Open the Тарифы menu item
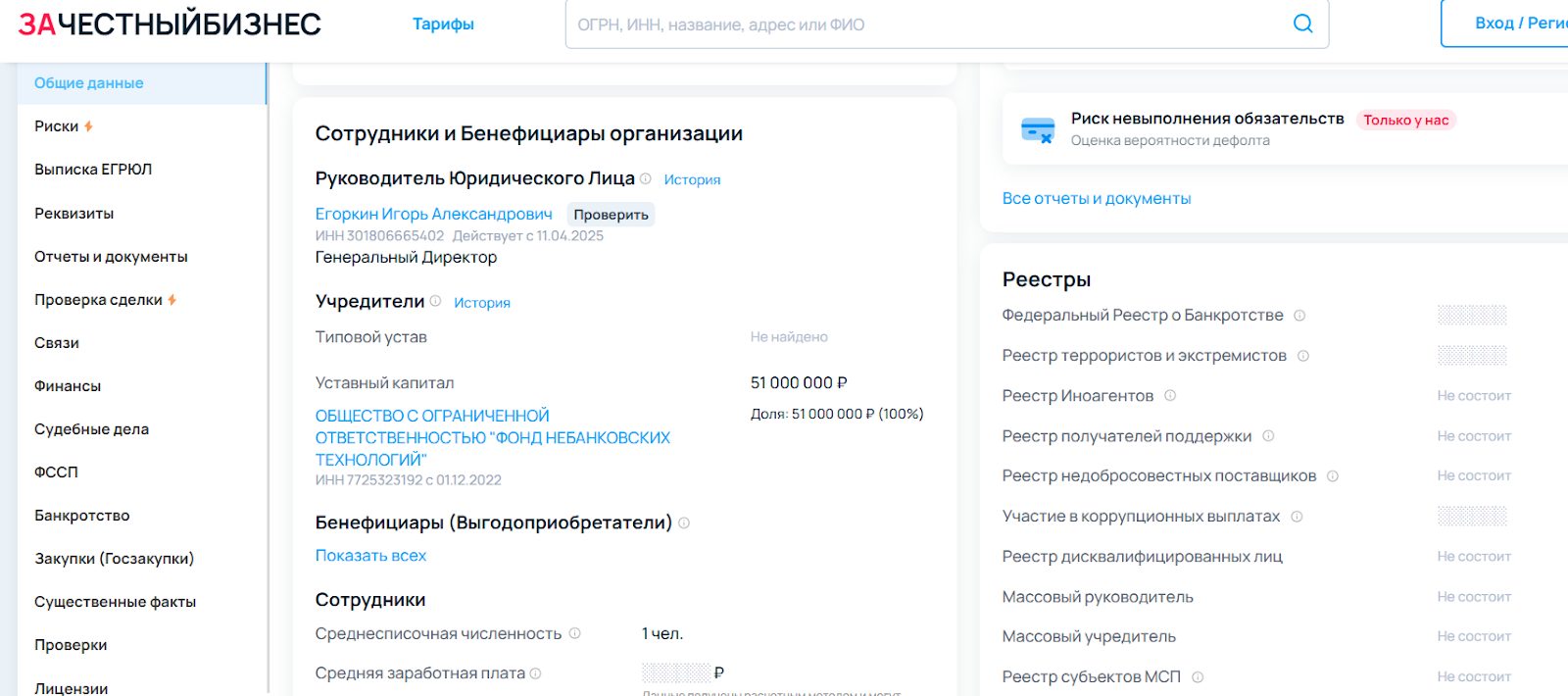Image resolution: width=1568 pixels, height=696 pixels. 443,25
